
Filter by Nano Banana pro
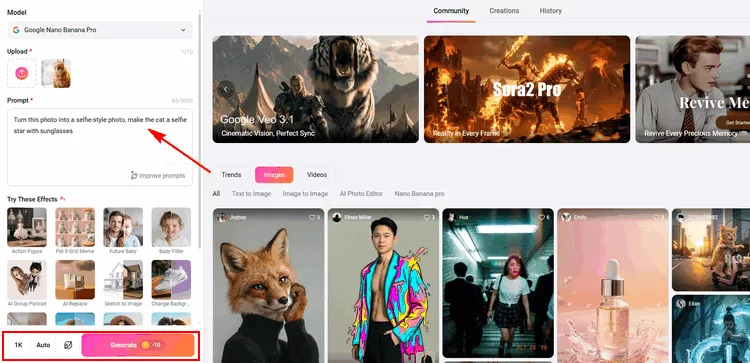click(x=419, y=194)
